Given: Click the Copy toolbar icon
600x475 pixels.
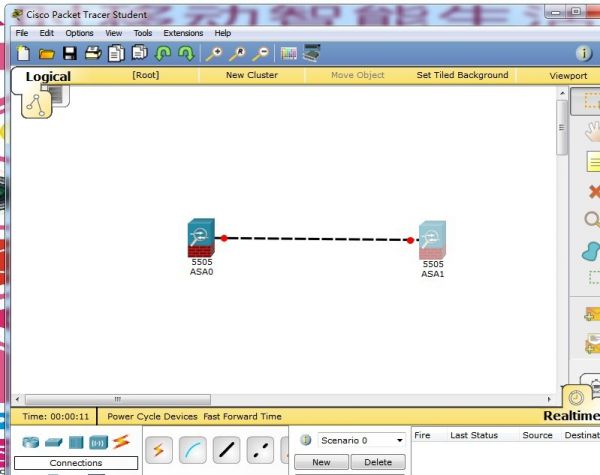Looking at the screenshot, I should point(116,53).
